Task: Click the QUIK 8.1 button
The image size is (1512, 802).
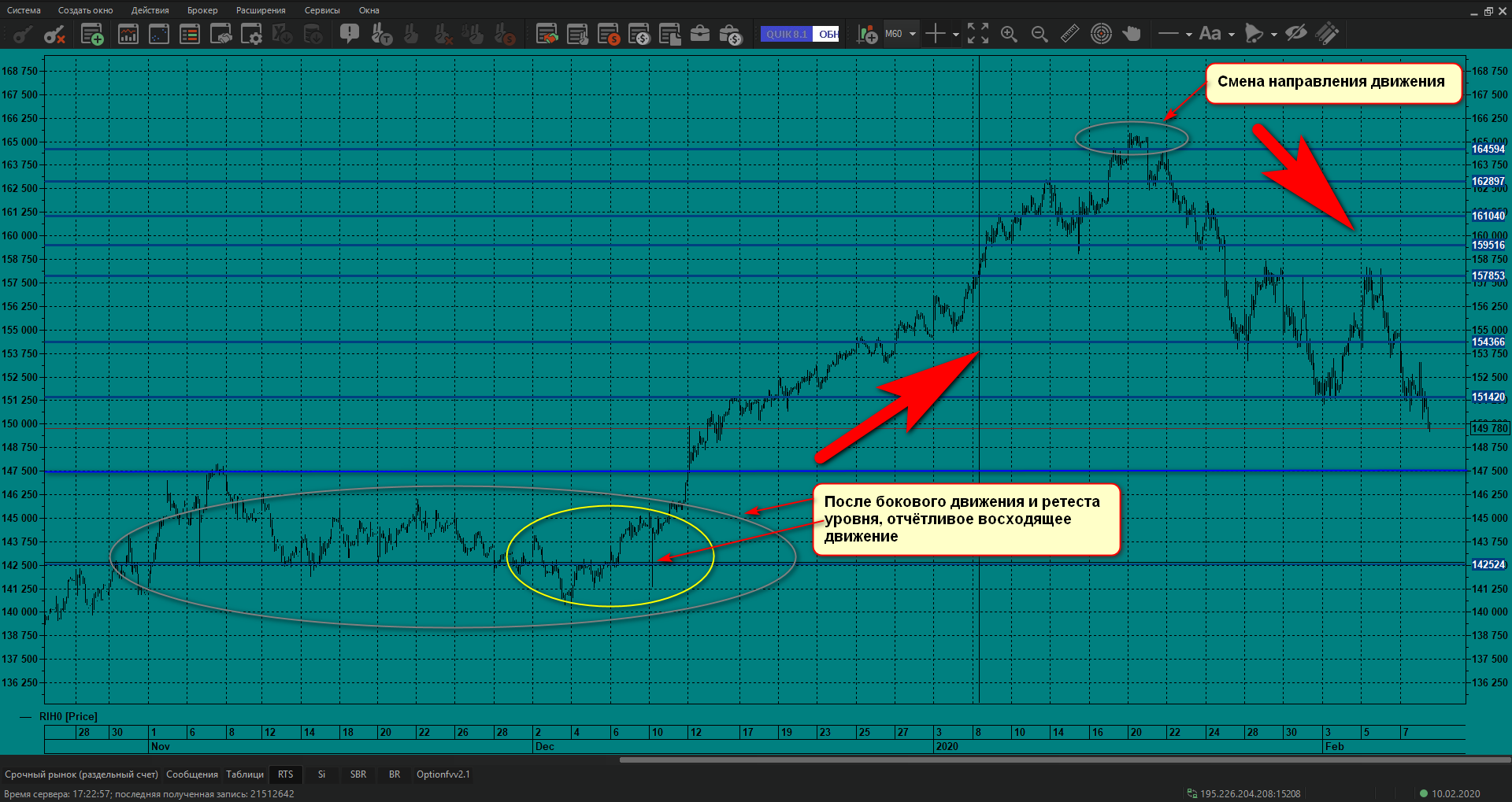Action: point(787,34)
